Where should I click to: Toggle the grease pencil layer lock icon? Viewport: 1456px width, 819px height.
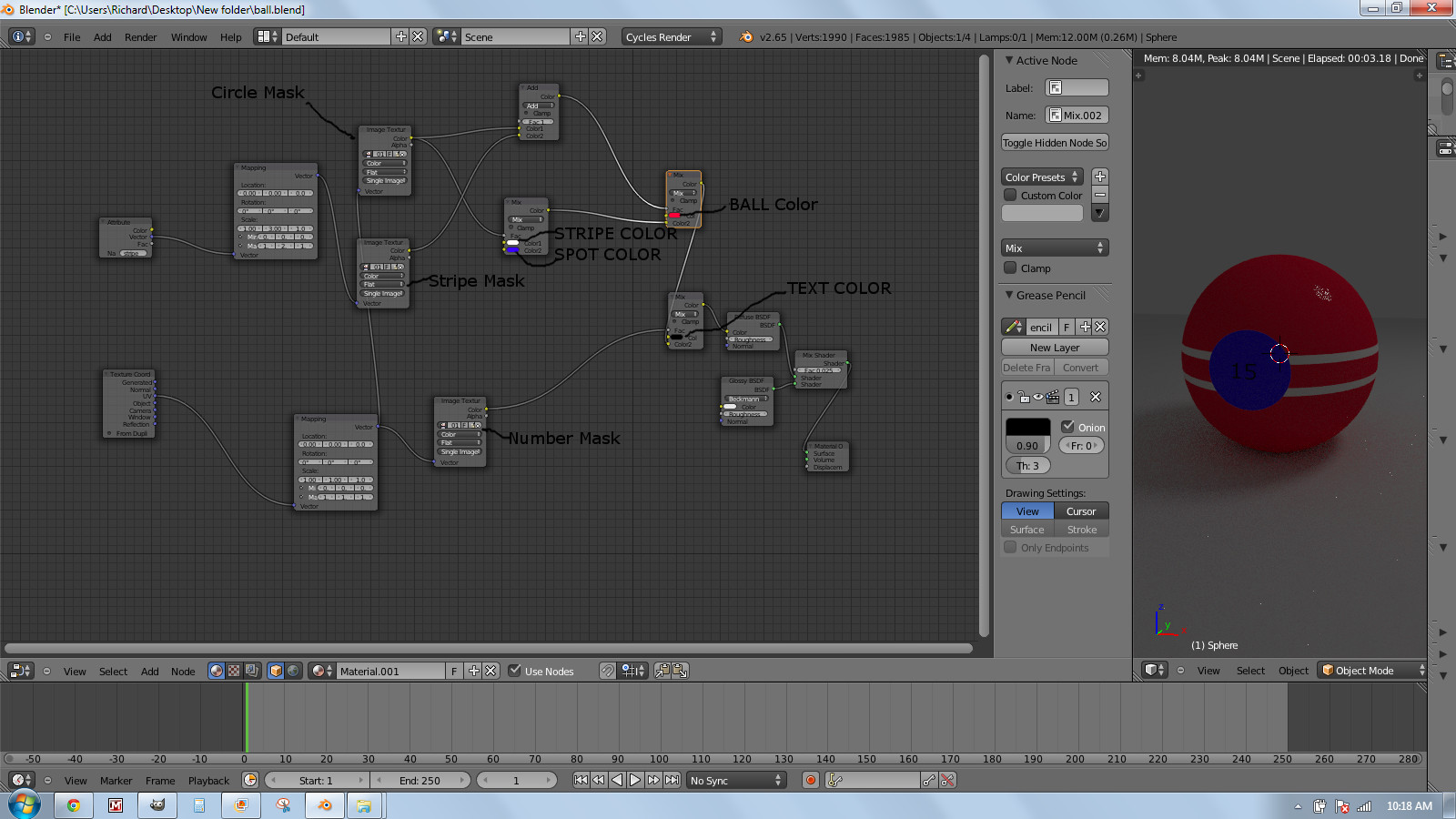1024,397
